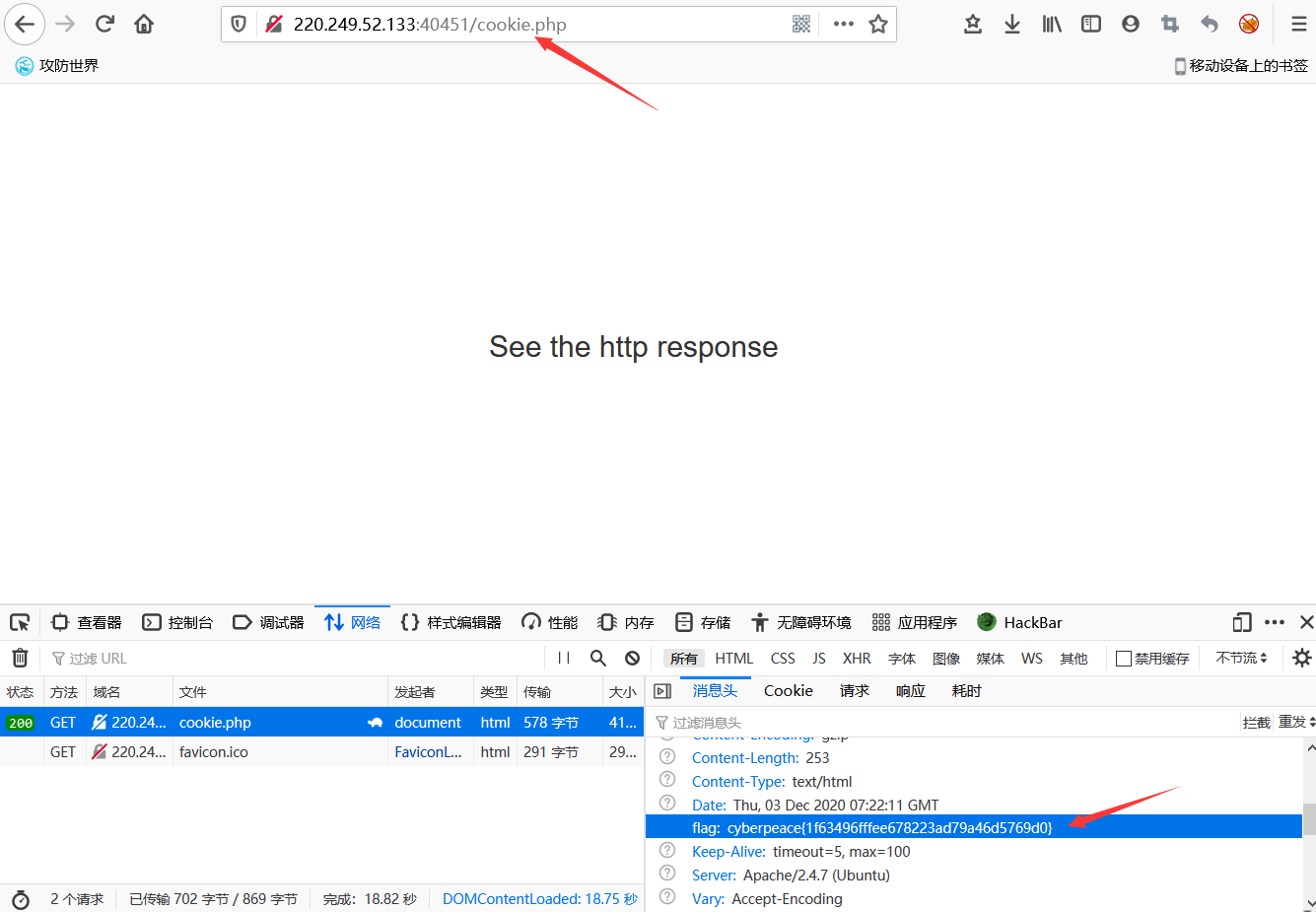Open the Server header help icon
1316x912 pixels.
(x=667, y=875)
